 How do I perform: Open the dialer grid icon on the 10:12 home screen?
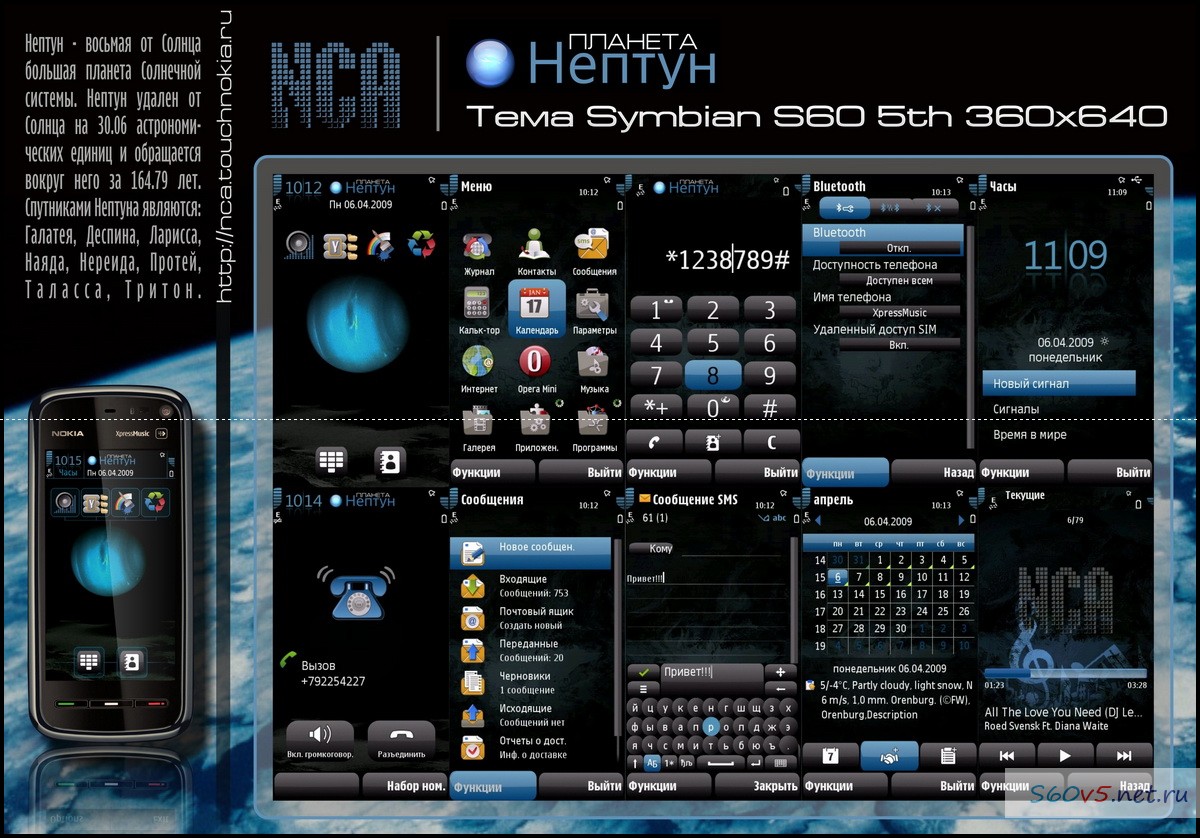point(331,460)
